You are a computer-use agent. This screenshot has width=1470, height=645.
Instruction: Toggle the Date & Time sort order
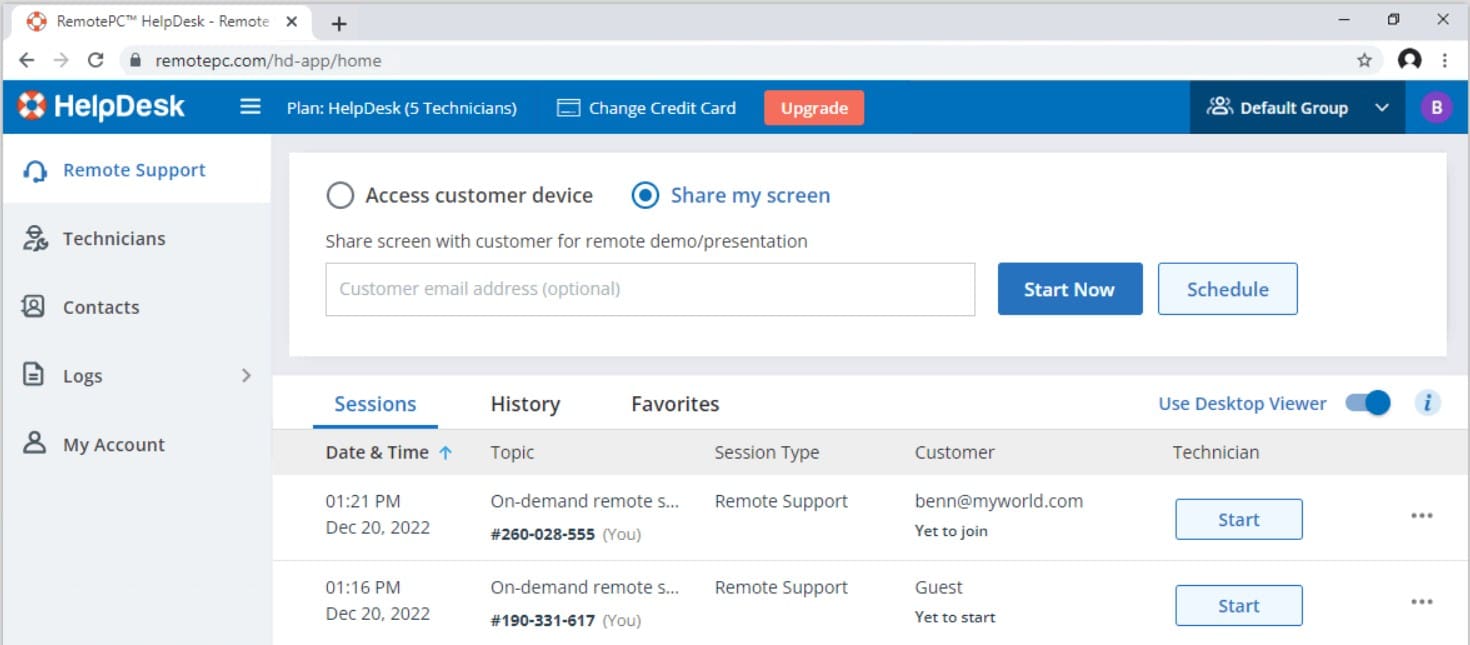pos(447,452)
